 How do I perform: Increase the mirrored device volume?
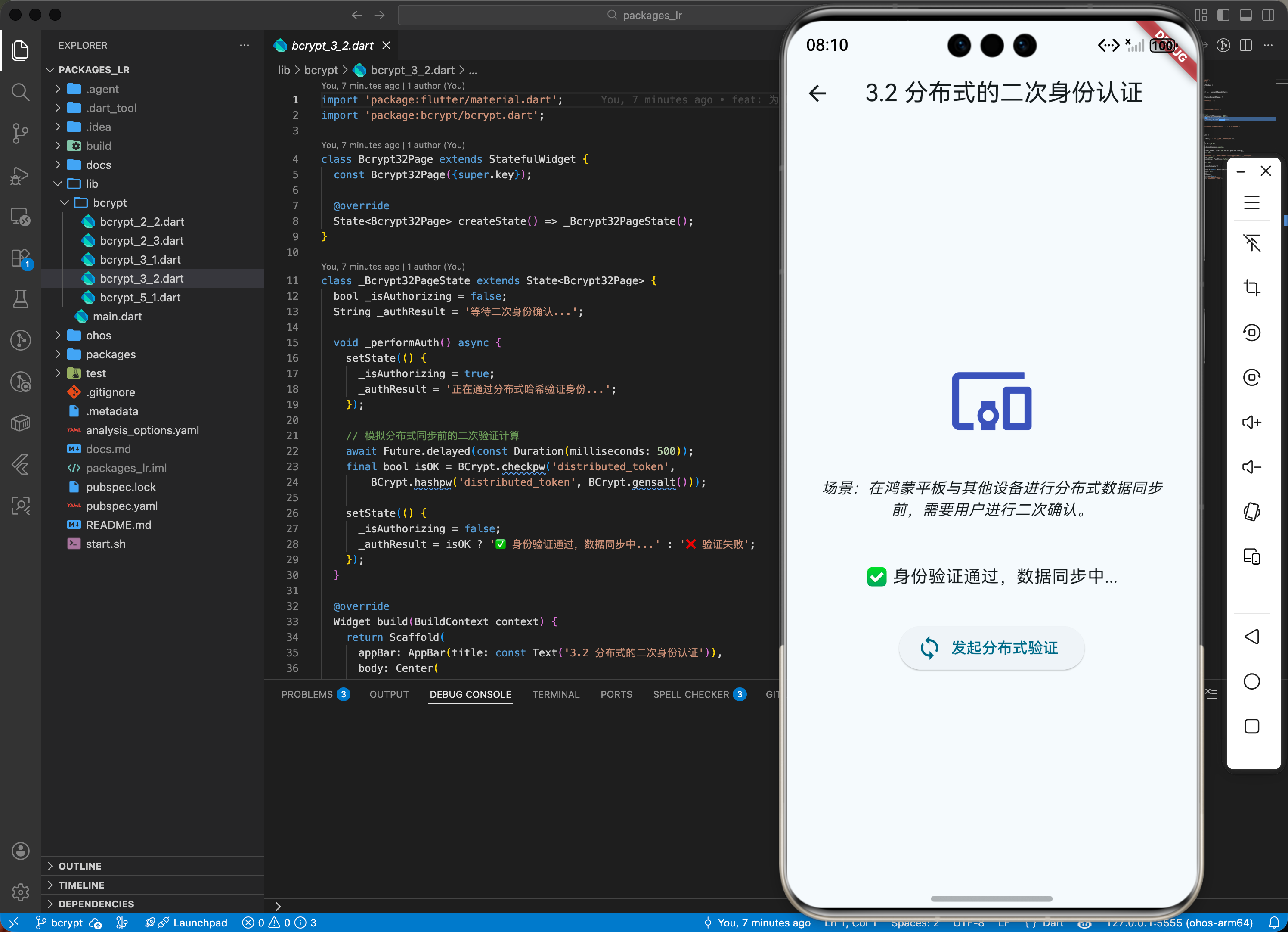click(1252, 422)
